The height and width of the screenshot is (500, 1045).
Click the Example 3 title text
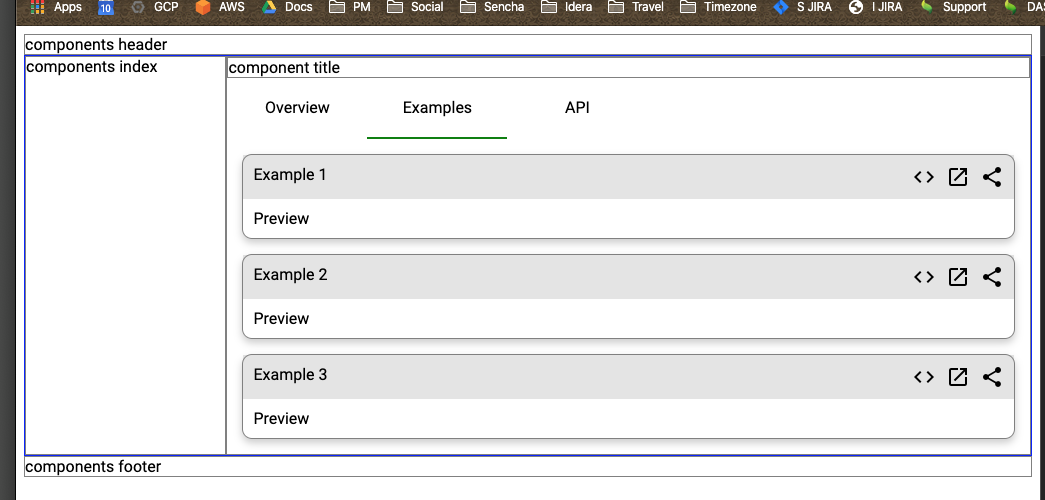291,375
